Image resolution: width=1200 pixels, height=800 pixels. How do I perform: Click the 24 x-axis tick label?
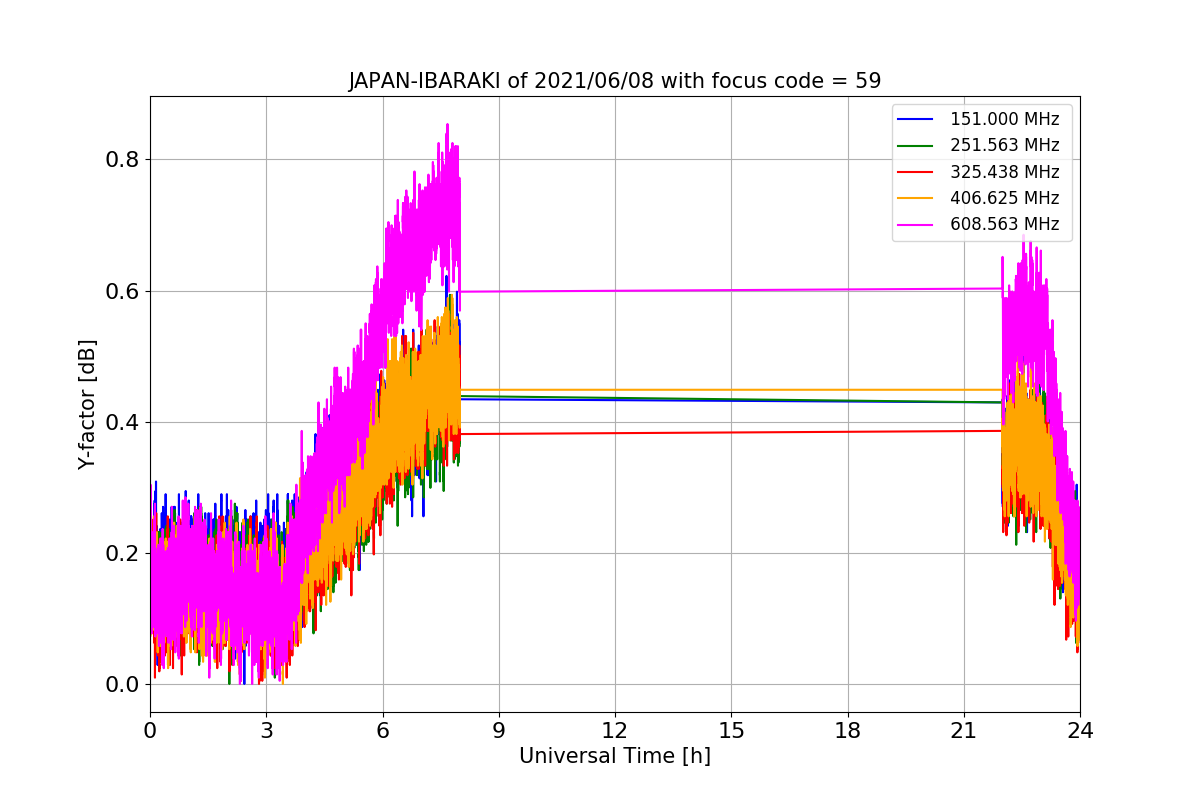pyautogui.click(x=1080, y=731)
